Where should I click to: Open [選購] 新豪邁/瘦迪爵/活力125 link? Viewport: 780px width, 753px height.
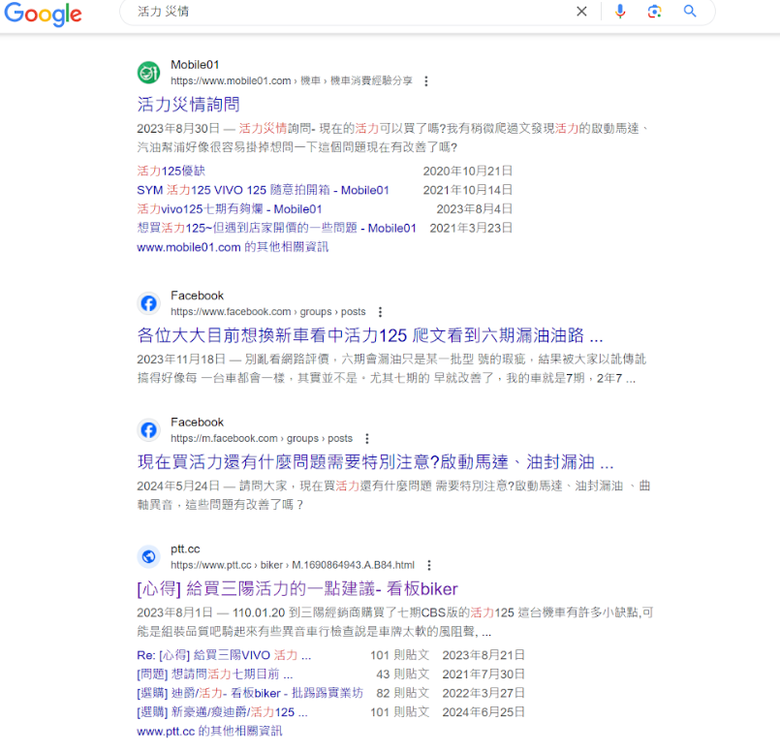click(222, 712)
